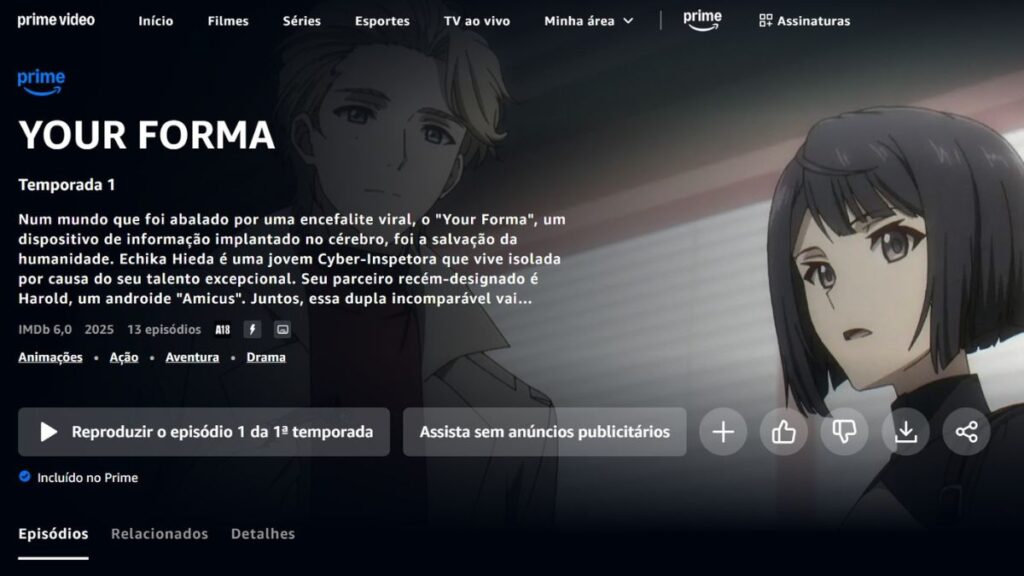Open Séries in the top navigation
The image size is (1024, 576).
pyautogui.click(x=302, y=21)
